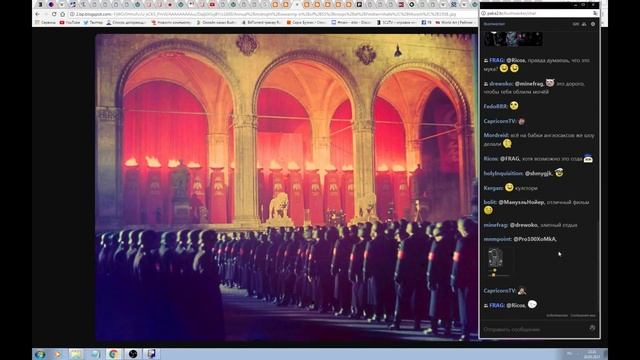The width and height of the screenshot is (640, 360).
Task: Click username holyInquisition in chat
Action: (x=503, y=173)
